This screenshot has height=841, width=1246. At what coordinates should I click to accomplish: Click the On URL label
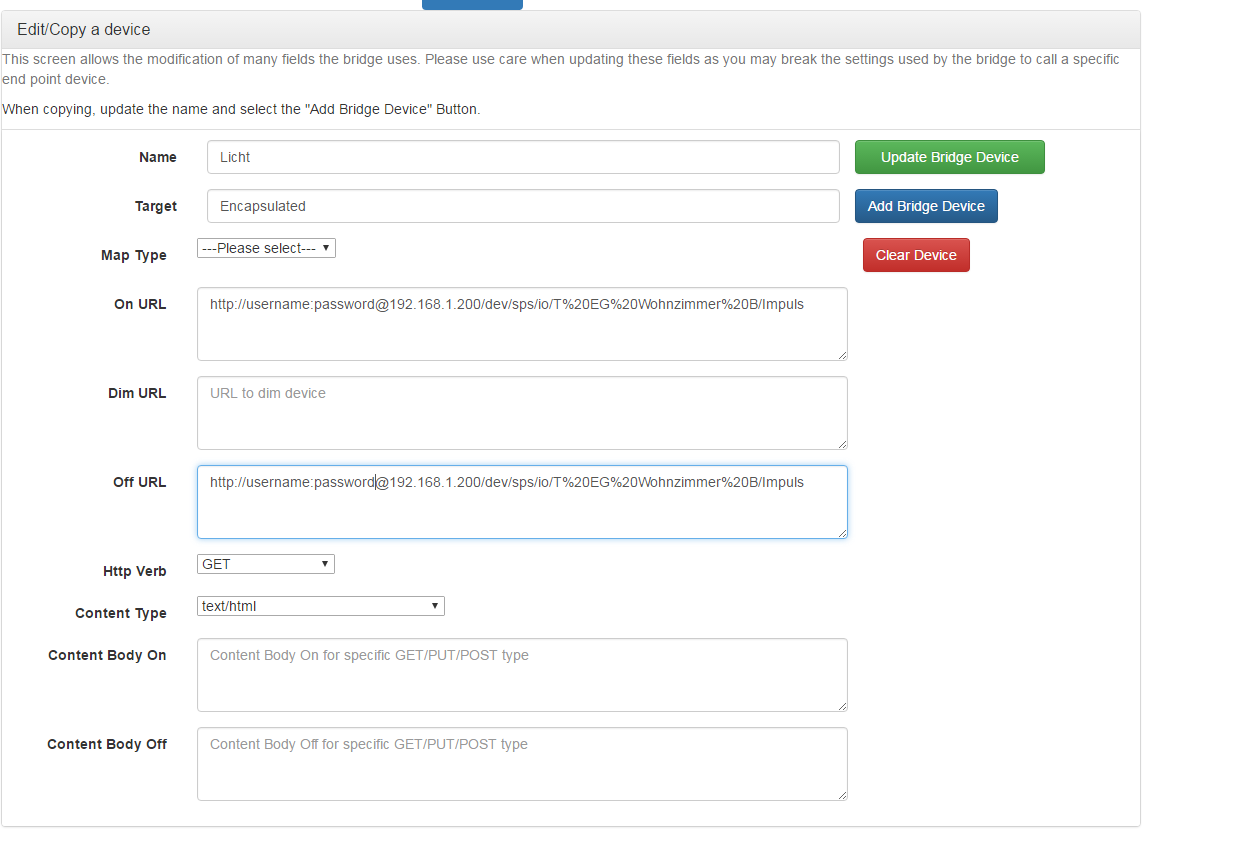[x=140, y=304]
